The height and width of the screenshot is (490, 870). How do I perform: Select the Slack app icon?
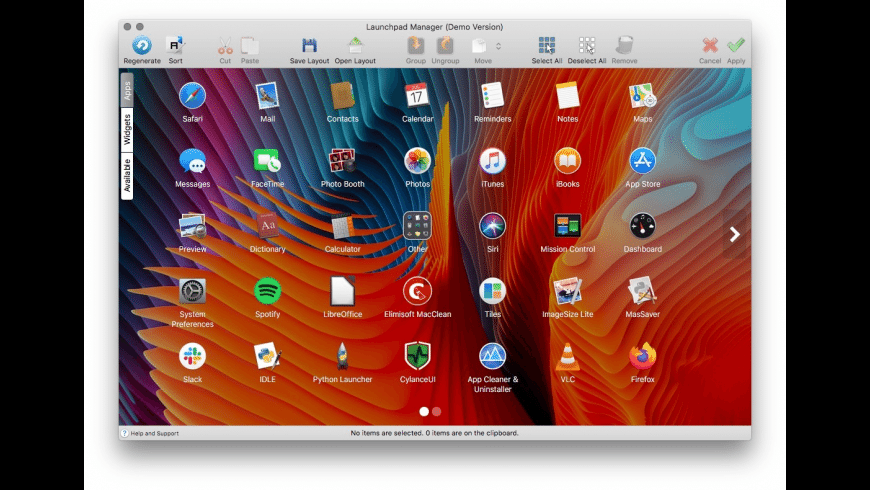click(x=193, y=356)
